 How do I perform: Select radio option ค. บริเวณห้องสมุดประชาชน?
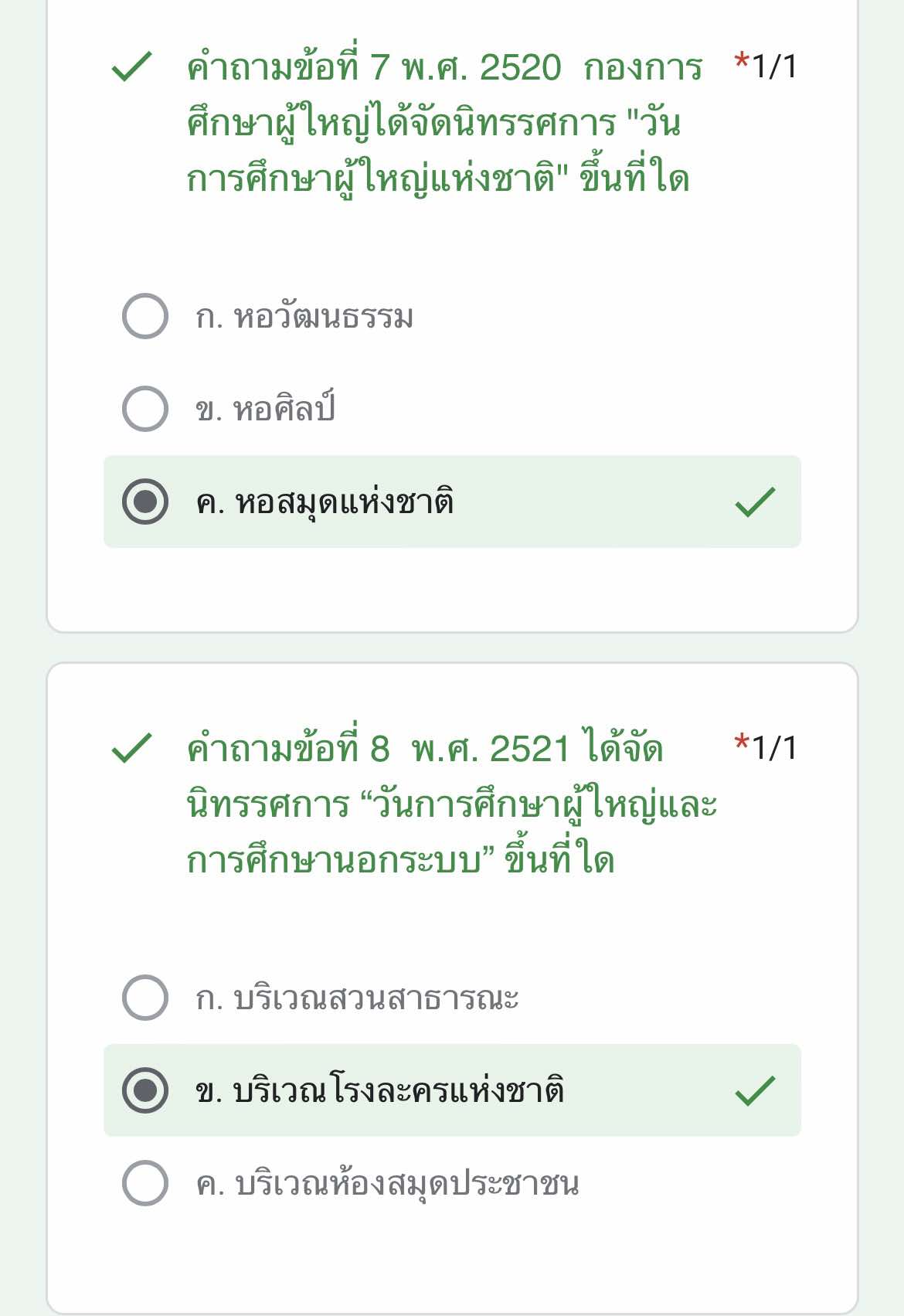(x=145, y=1183)
